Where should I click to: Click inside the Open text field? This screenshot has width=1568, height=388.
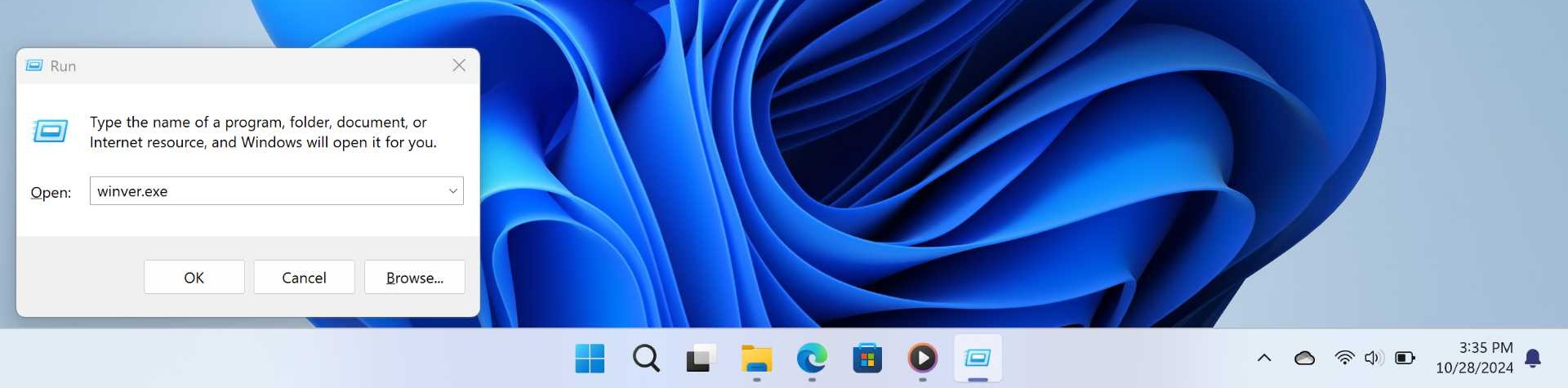[x=265, y=191]
